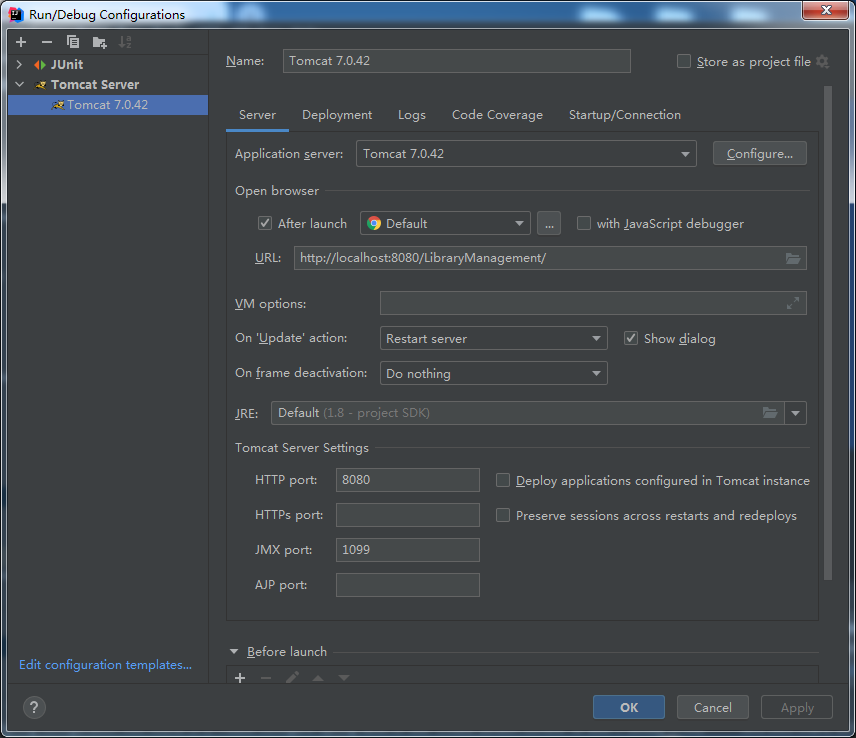This screenshot has width=856, height=738.
Task: Move configuration into new folder icon
Action: 99,42
